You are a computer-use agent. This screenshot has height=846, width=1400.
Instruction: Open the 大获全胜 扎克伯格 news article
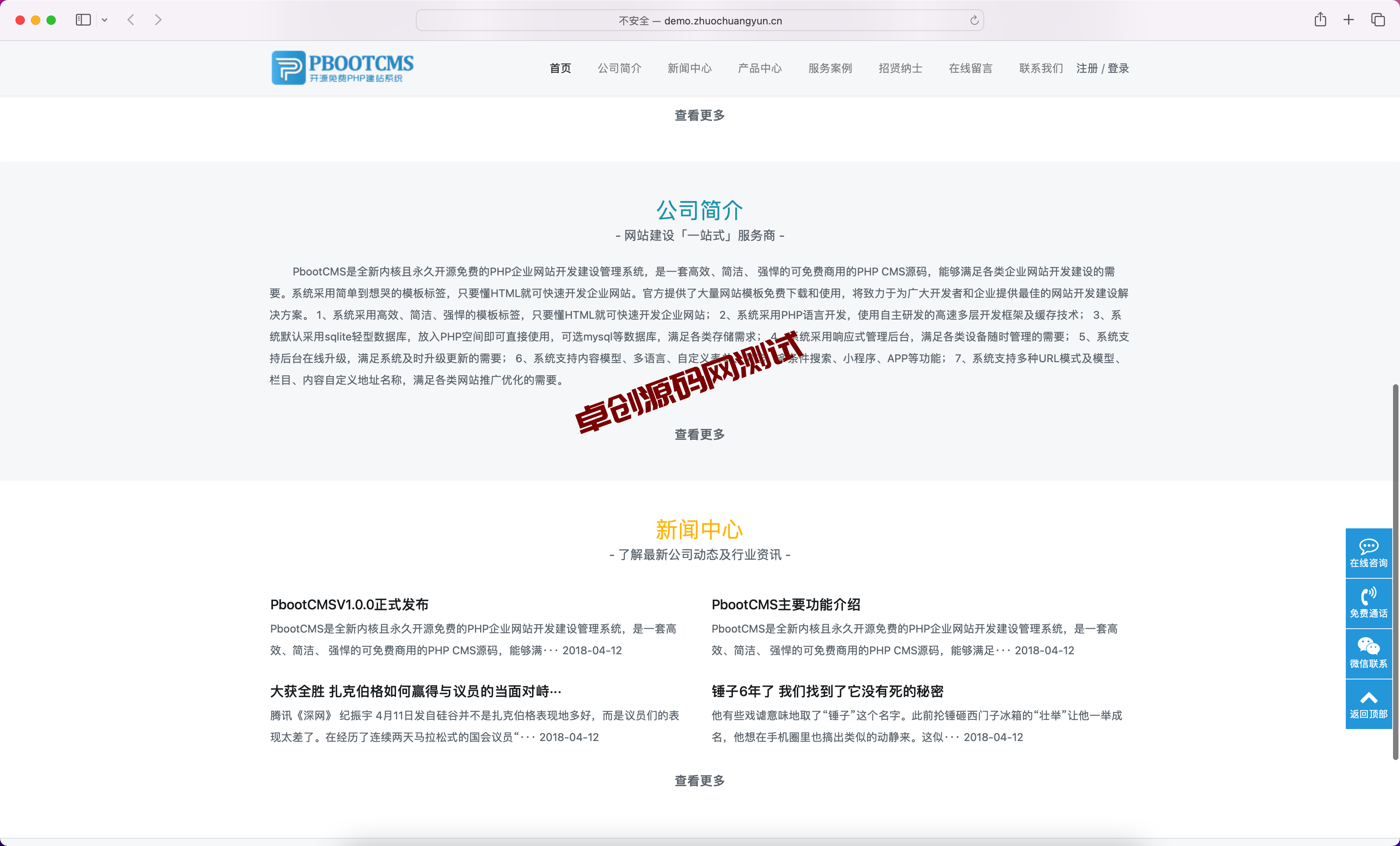416,691
